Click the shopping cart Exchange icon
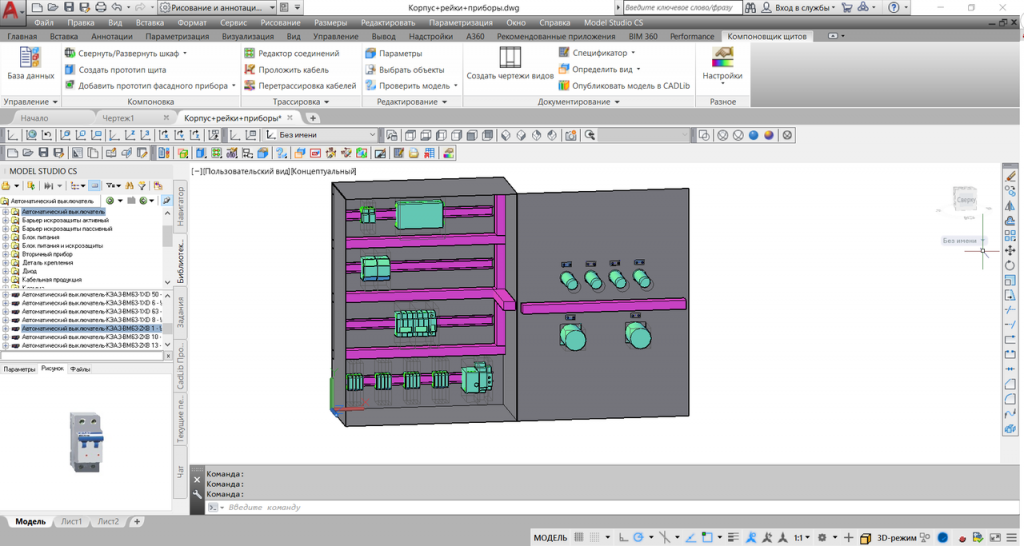This screenshot has width=1024, height=546. (x=847, y=8)
